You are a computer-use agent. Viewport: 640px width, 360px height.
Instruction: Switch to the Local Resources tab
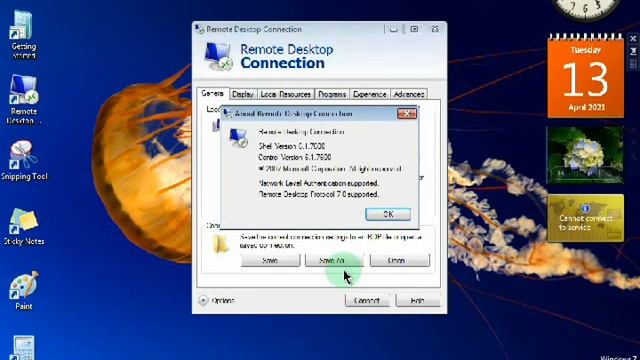(x=286, y=94)
